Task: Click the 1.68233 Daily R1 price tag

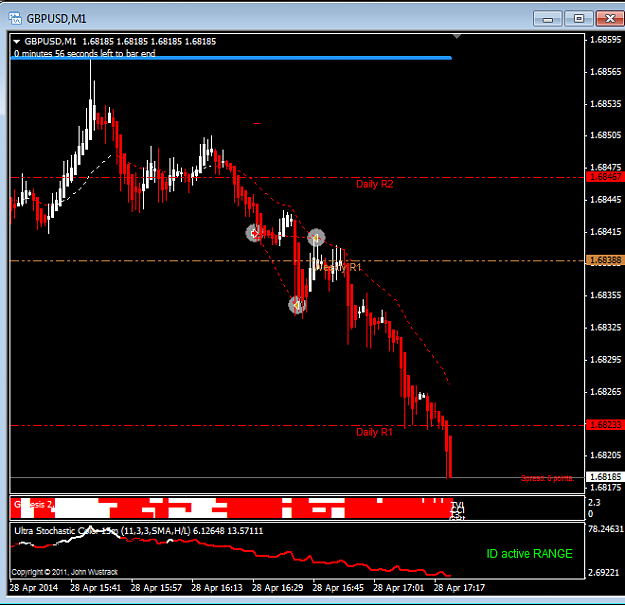Action: click(605, 425)
